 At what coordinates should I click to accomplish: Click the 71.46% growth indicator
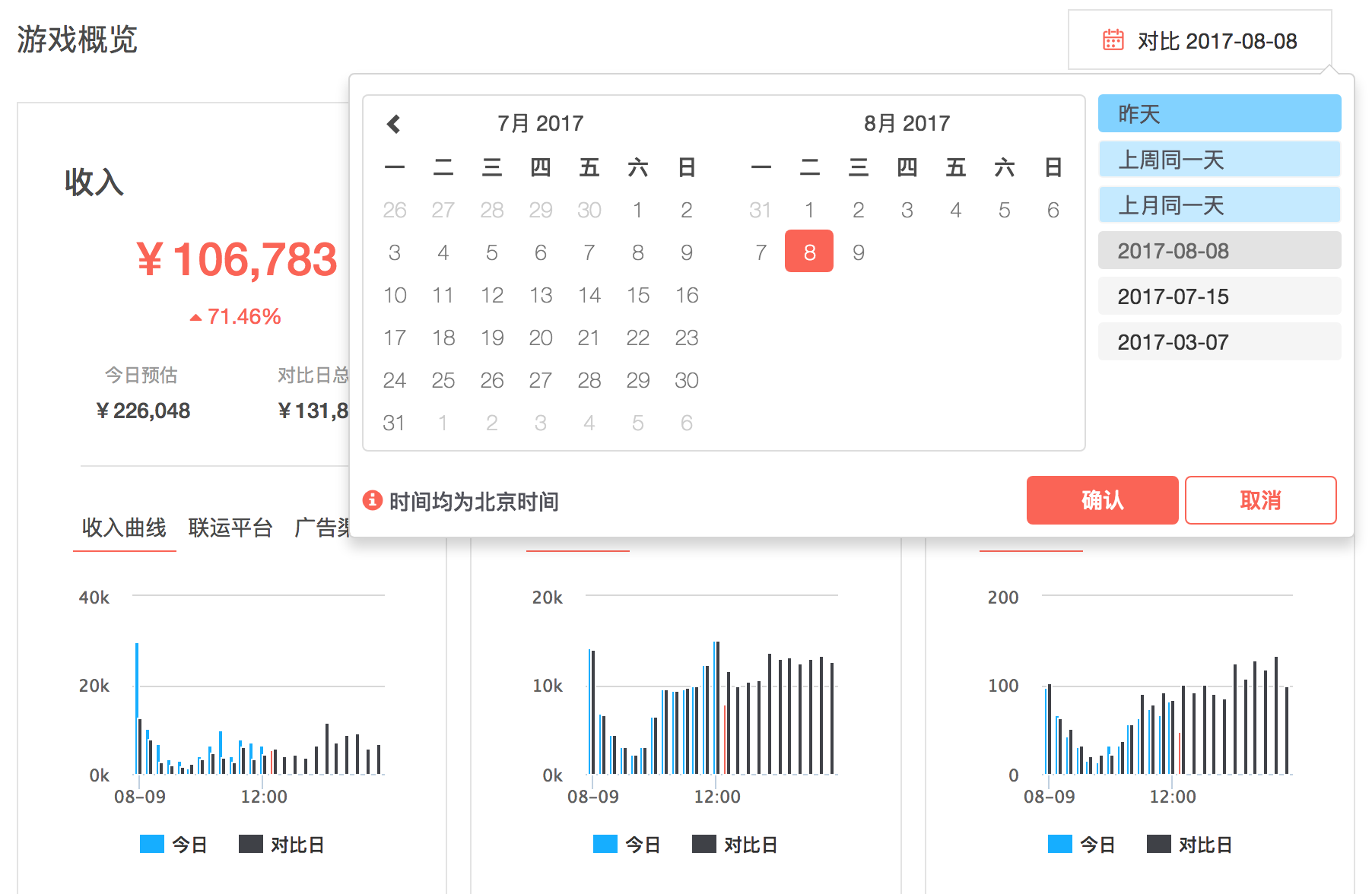236,316
